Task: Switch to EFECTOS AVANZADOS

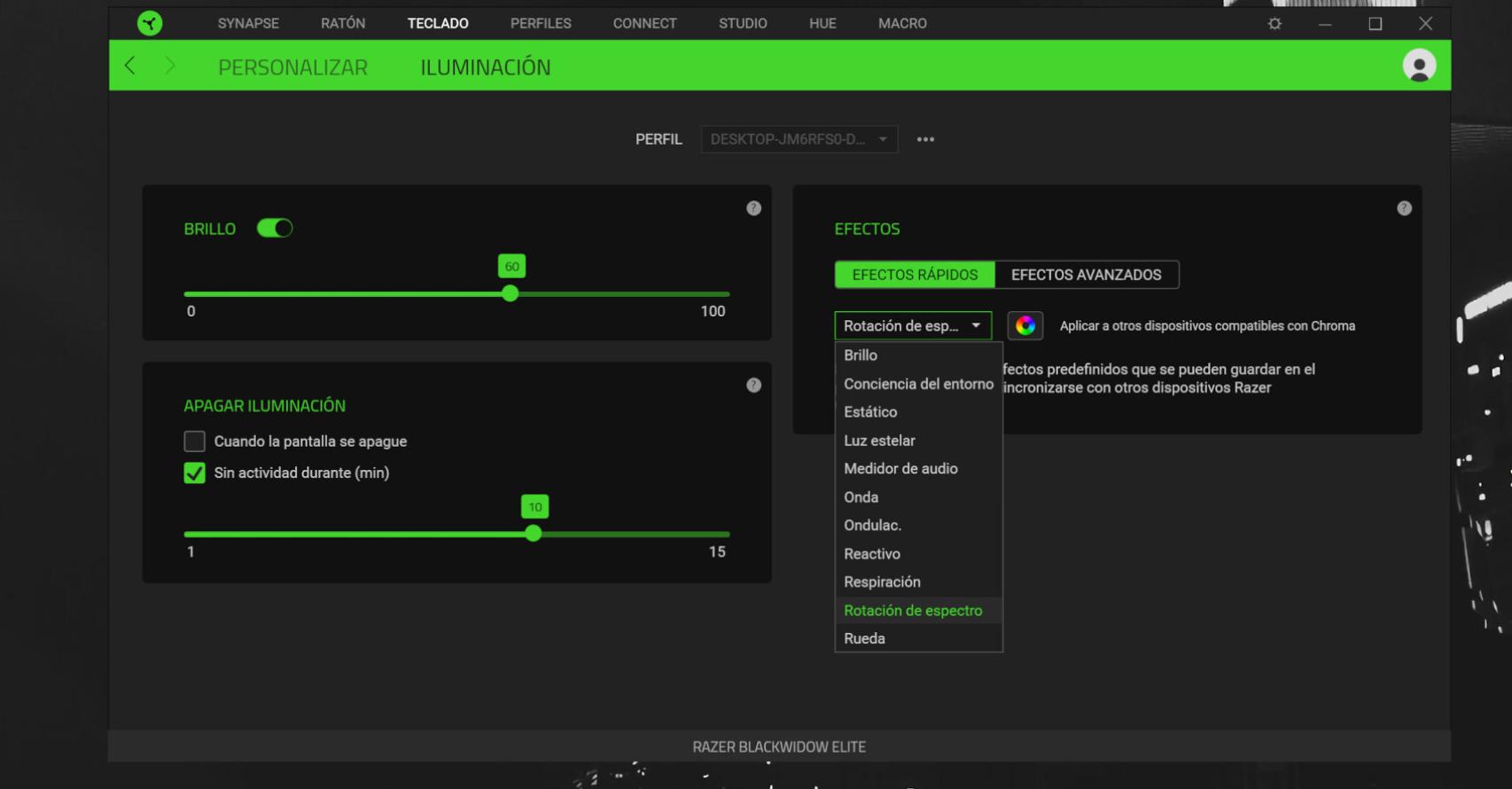Action: point(1087,275)
